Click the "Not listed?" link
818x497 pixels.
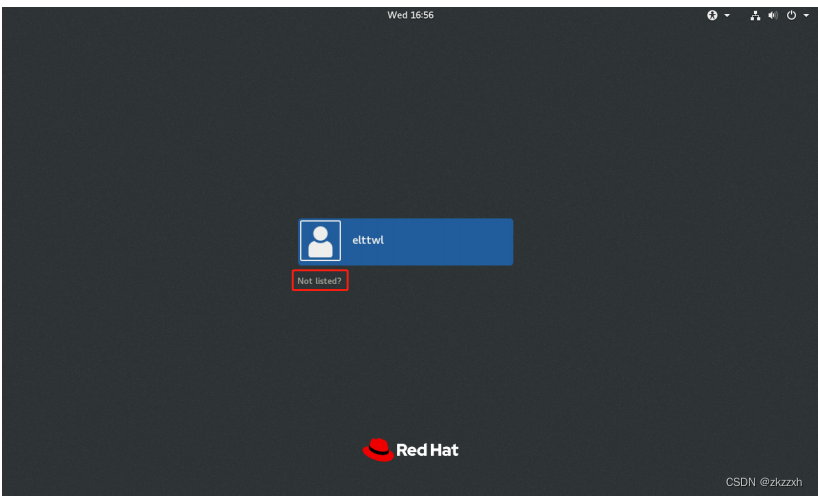[319, 281]
